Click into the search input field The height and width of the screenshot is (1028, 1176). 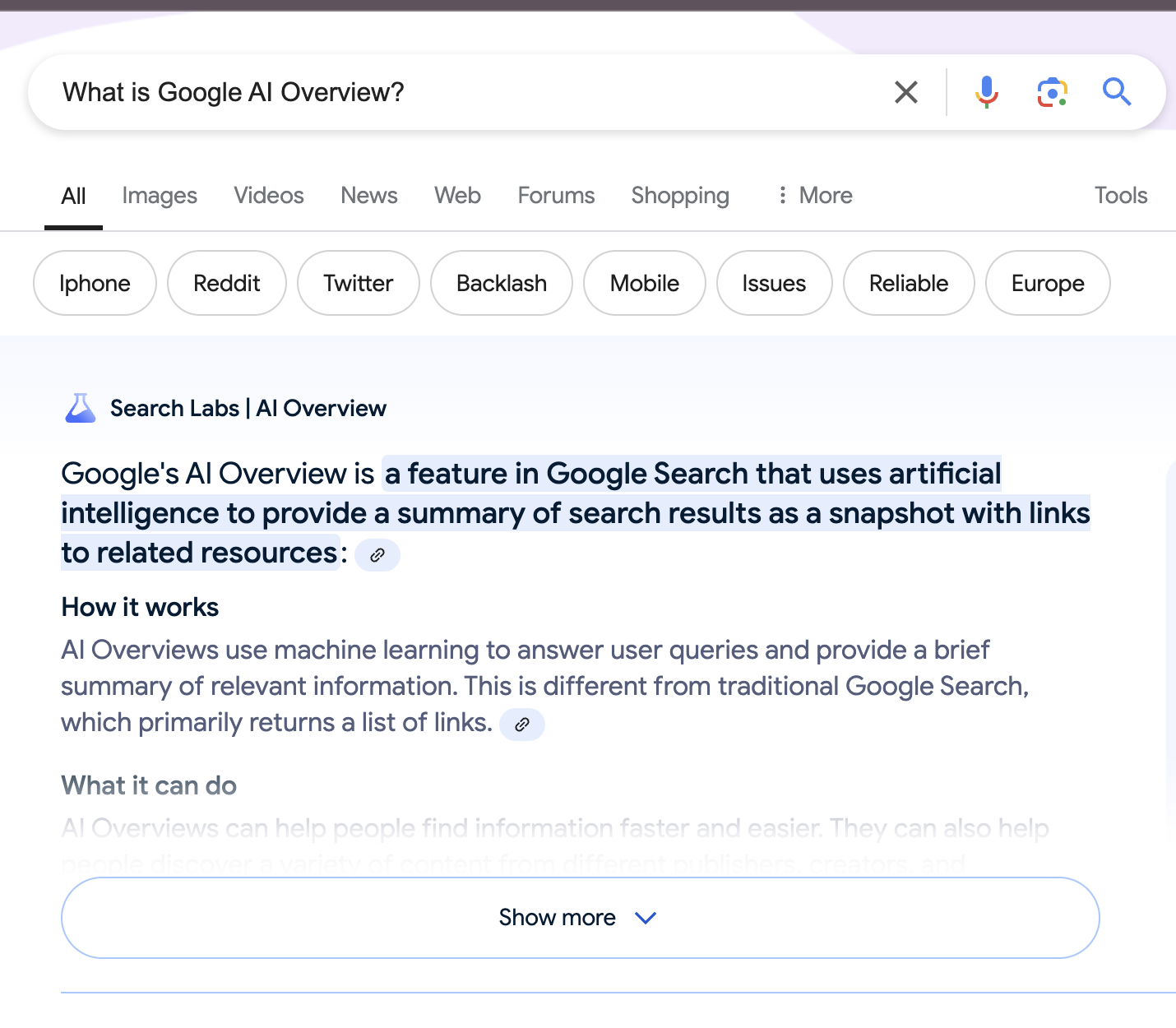pos(469,92)
